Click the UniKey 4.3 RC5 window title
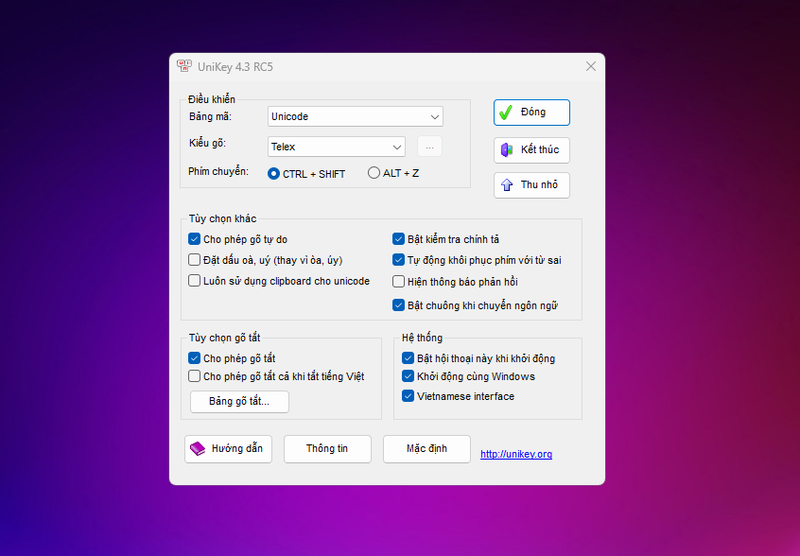The width and height of the screenshot is (800, 556). (235, 67)
